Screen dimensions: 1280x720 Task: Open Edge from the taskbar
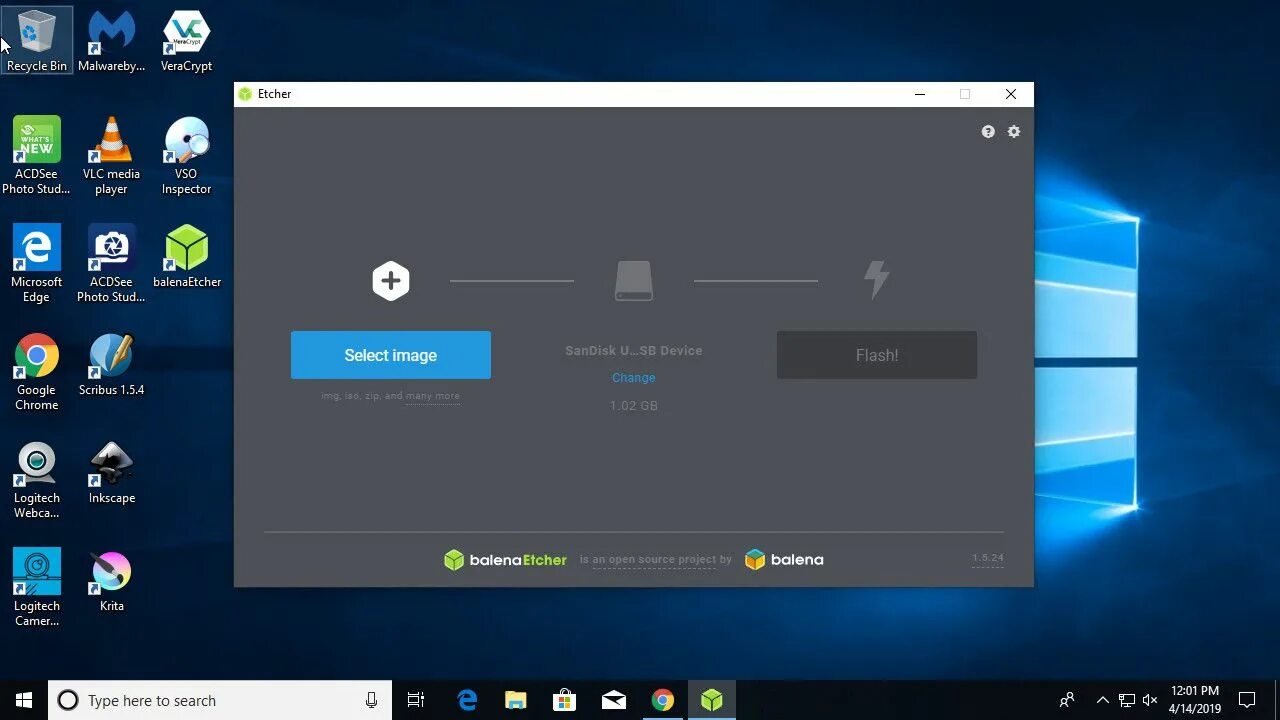[x=467, y=700]
